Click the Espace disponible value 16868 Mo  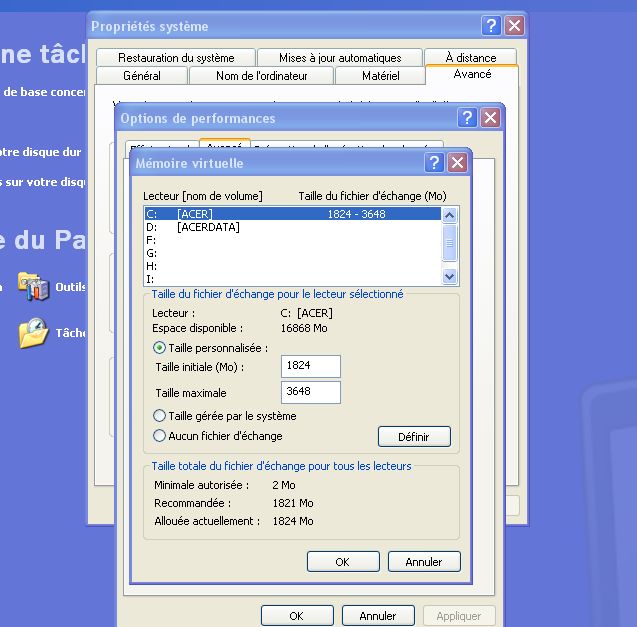click(x=304, y=328)
